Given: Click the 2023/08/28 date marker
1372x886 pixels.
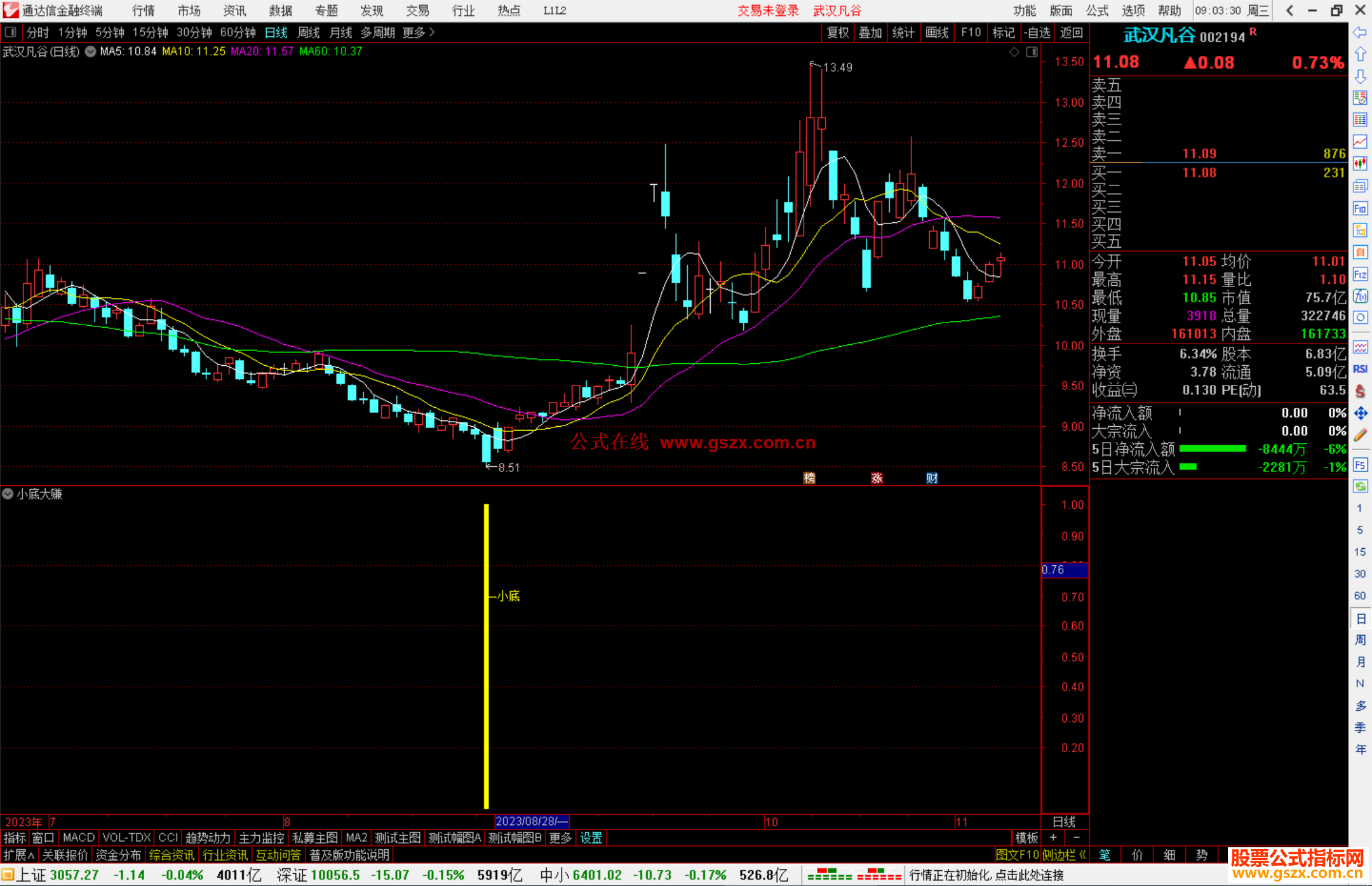Looking at the screenshot, I should click(531, 821).
